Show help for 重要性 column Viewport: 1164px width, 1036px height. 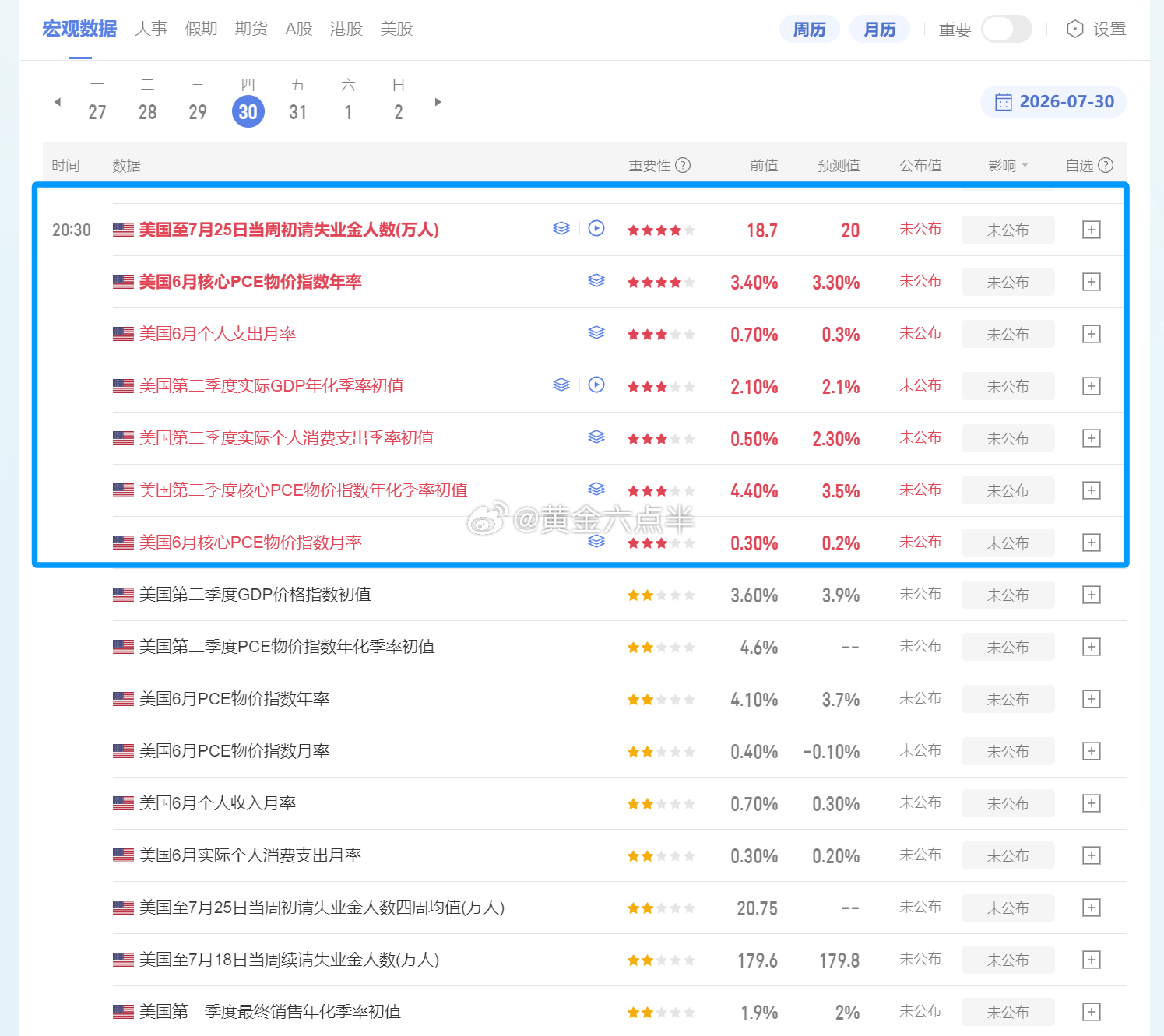tap(683, 165)
